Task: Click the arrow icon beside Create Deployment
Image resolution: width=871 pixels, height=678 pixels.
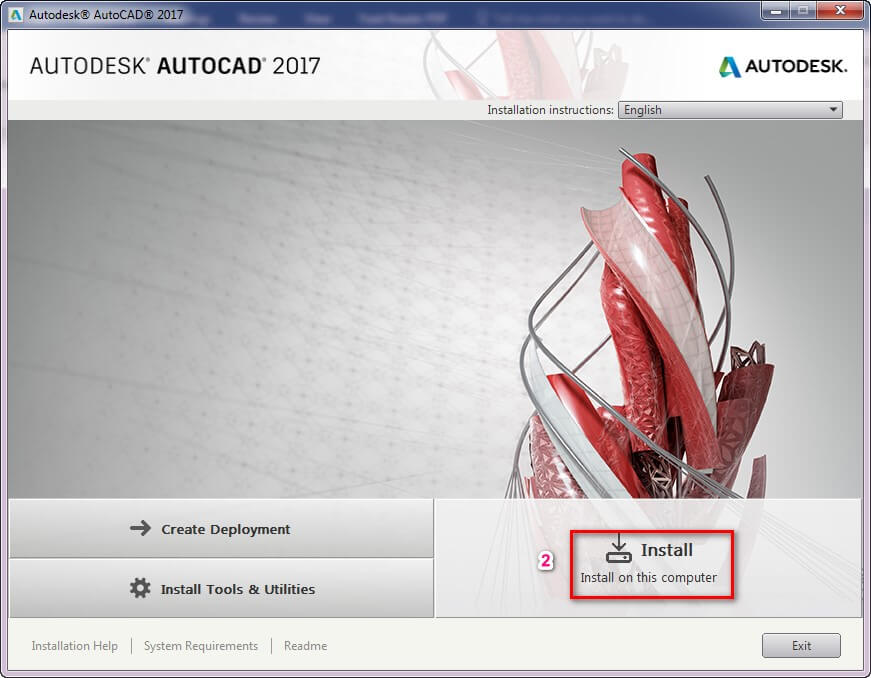Action: [x=139, y=529]
